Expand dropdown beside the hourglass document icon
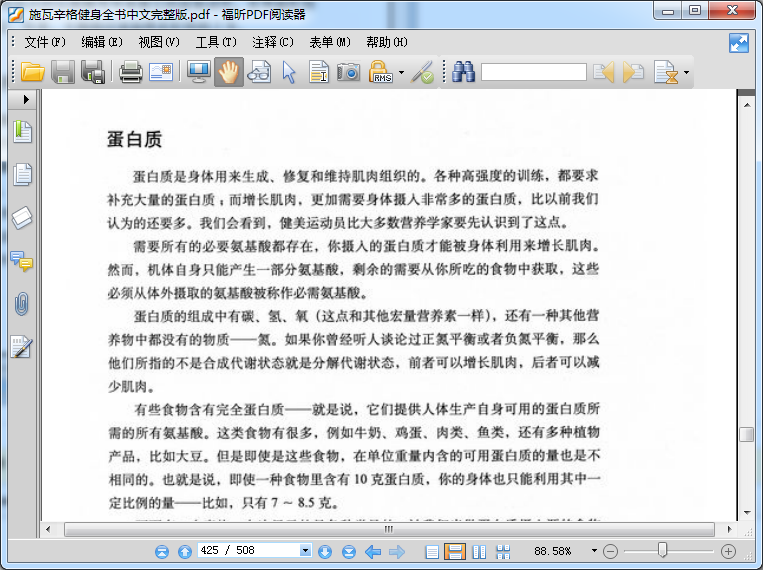 click(686, 73)
